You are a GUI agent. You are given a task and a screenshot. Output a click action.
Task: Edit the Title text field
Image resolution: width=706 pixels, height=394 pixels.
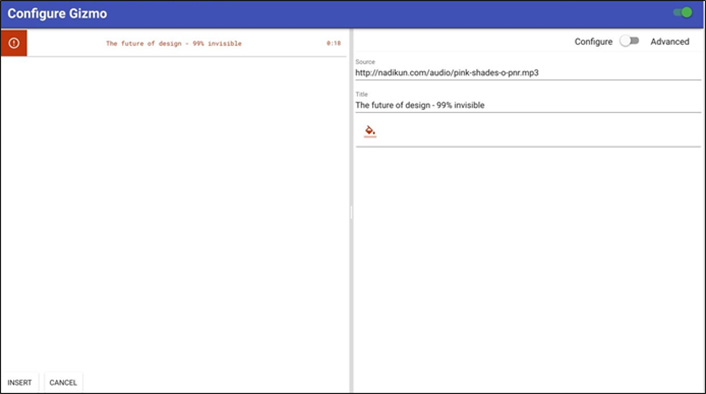point(528,105)
